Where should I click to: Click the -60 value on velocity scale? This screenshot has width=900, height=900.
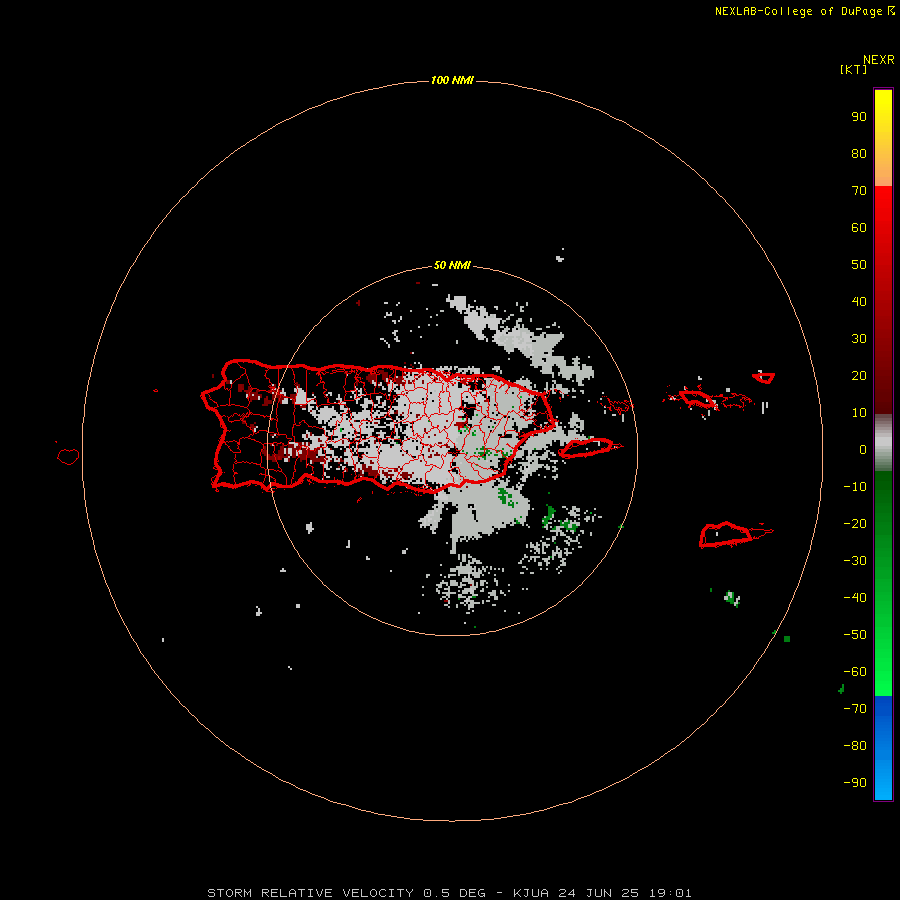[855, 672]
